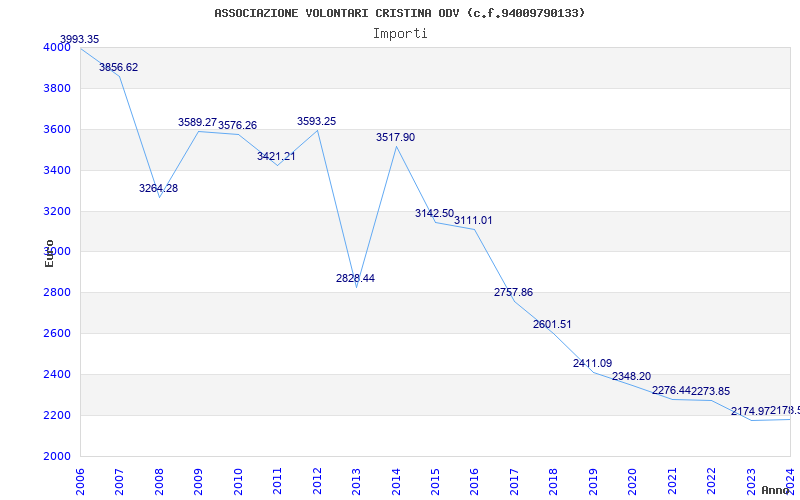Click x-axis year 2021
The image size is (800, 500).
[x=672, y=482]
